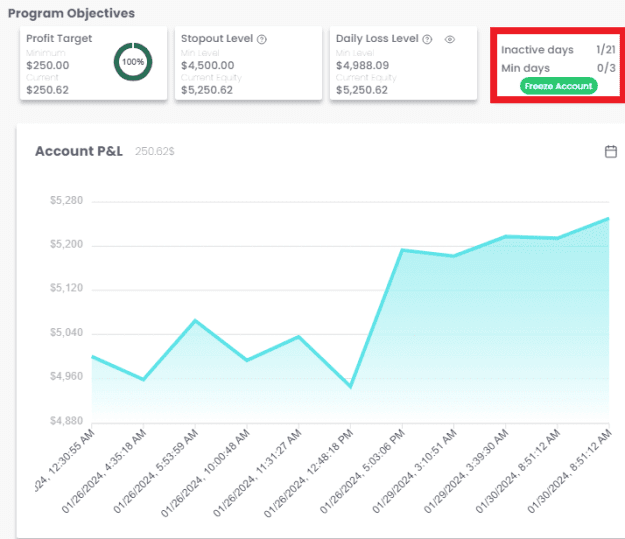Click the 1/21 inactive days count
Viewport: 625px width, 539px height.
click(x=606, y=49)
